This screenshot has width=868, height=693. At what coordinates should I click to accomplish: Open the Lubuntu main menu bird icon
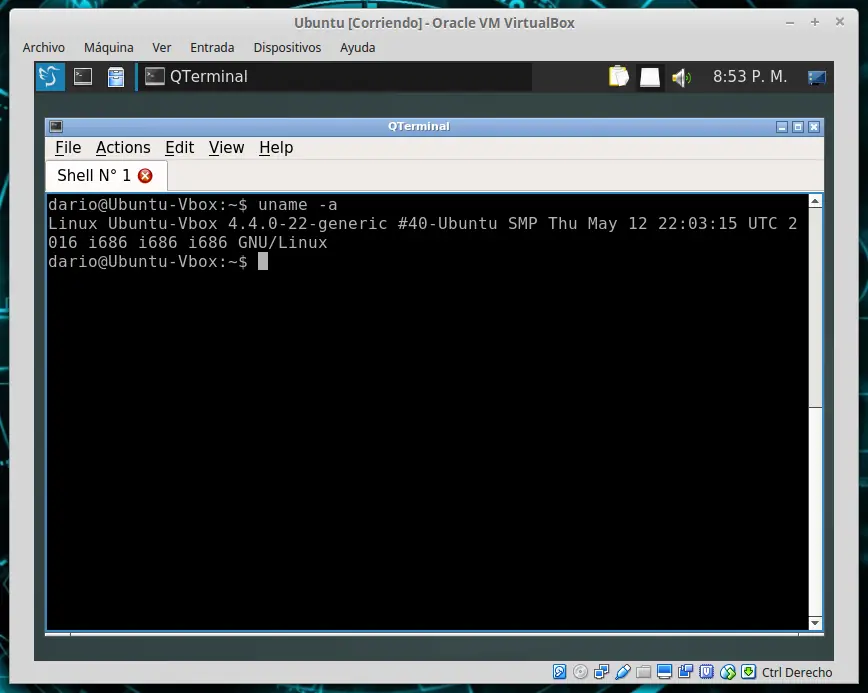[x=50, y=76]
